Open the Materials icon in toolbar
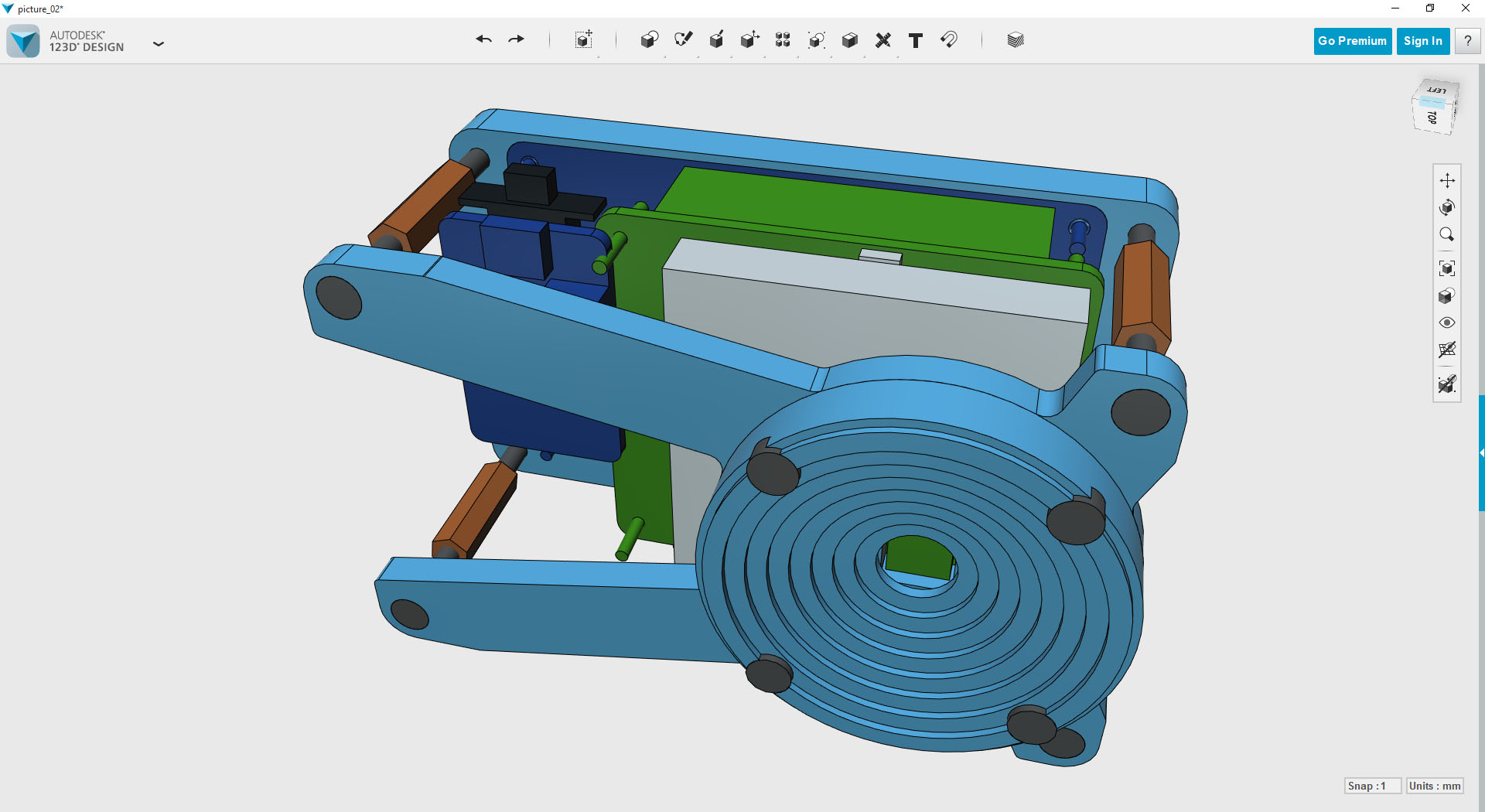Viewport: 1485px width, 812px height. pyautogui.click(x=1016, y=40)
